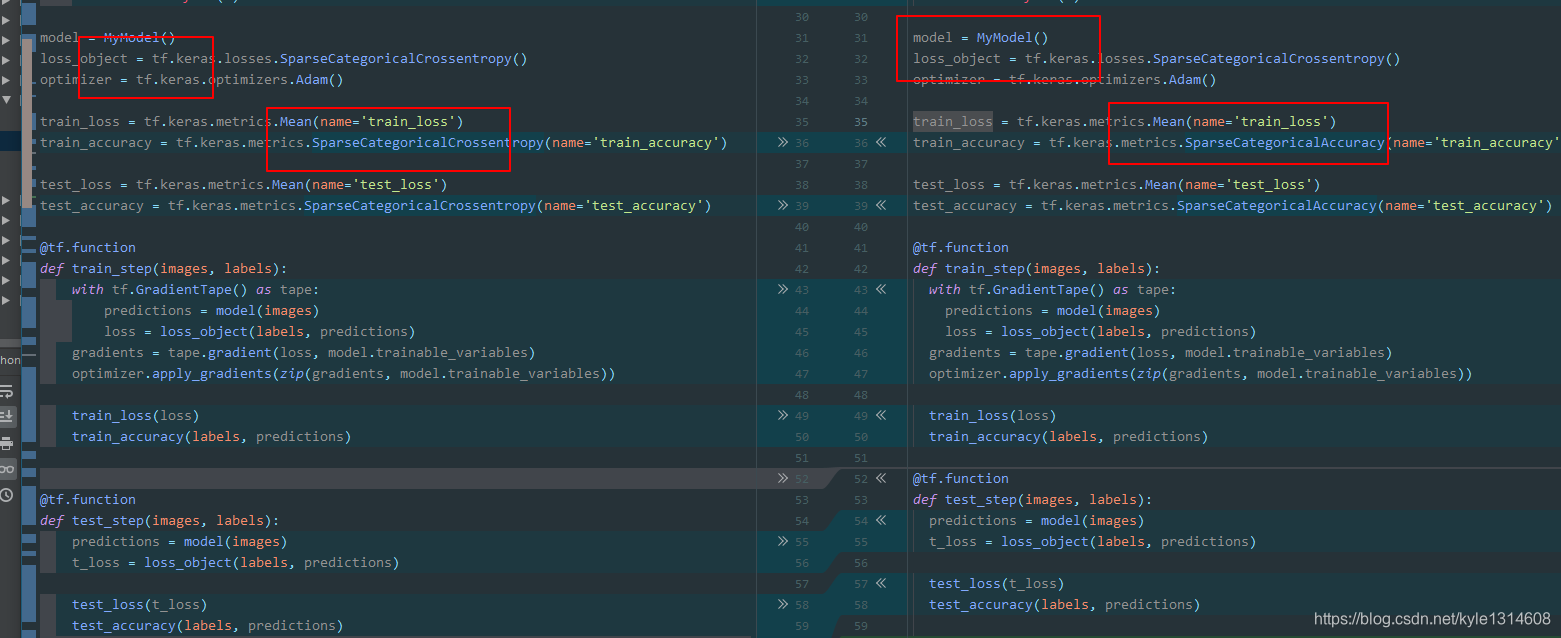Image resolution: width=1561 pixels, height=638 pixels.
Task: Apply left-side change at line 36 rightward
Action: tap(783, 143)
